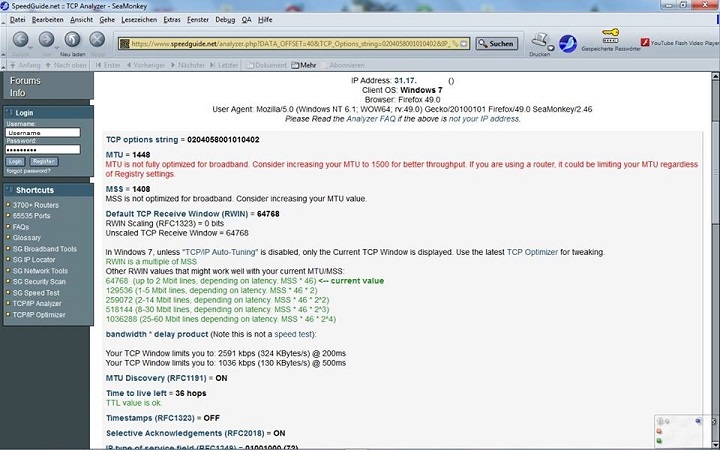Go back with the Back arrow button
The width and height of the screenshot is (720, 450).
21,39
